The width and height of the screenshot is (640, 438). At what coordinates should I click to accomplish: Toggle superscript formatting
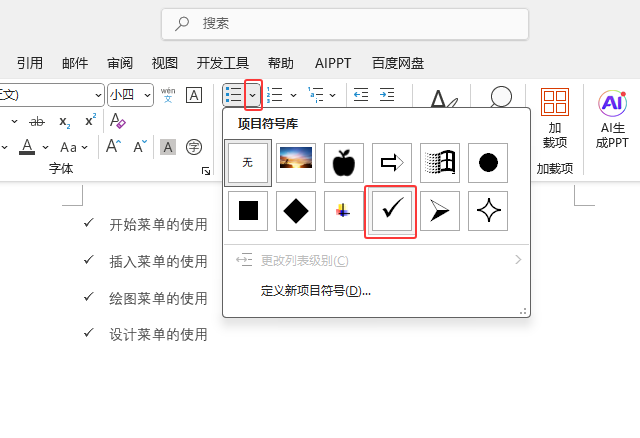coord(91,120)
